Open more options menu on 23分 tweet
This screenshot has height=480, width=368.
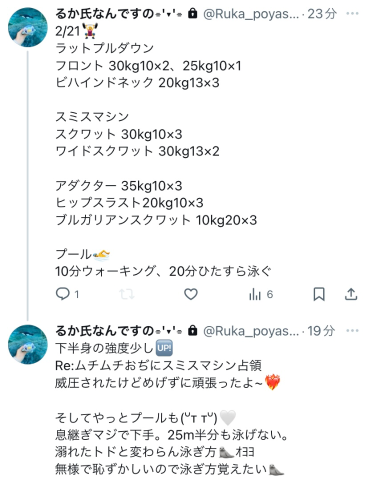(x=352, y=14)
